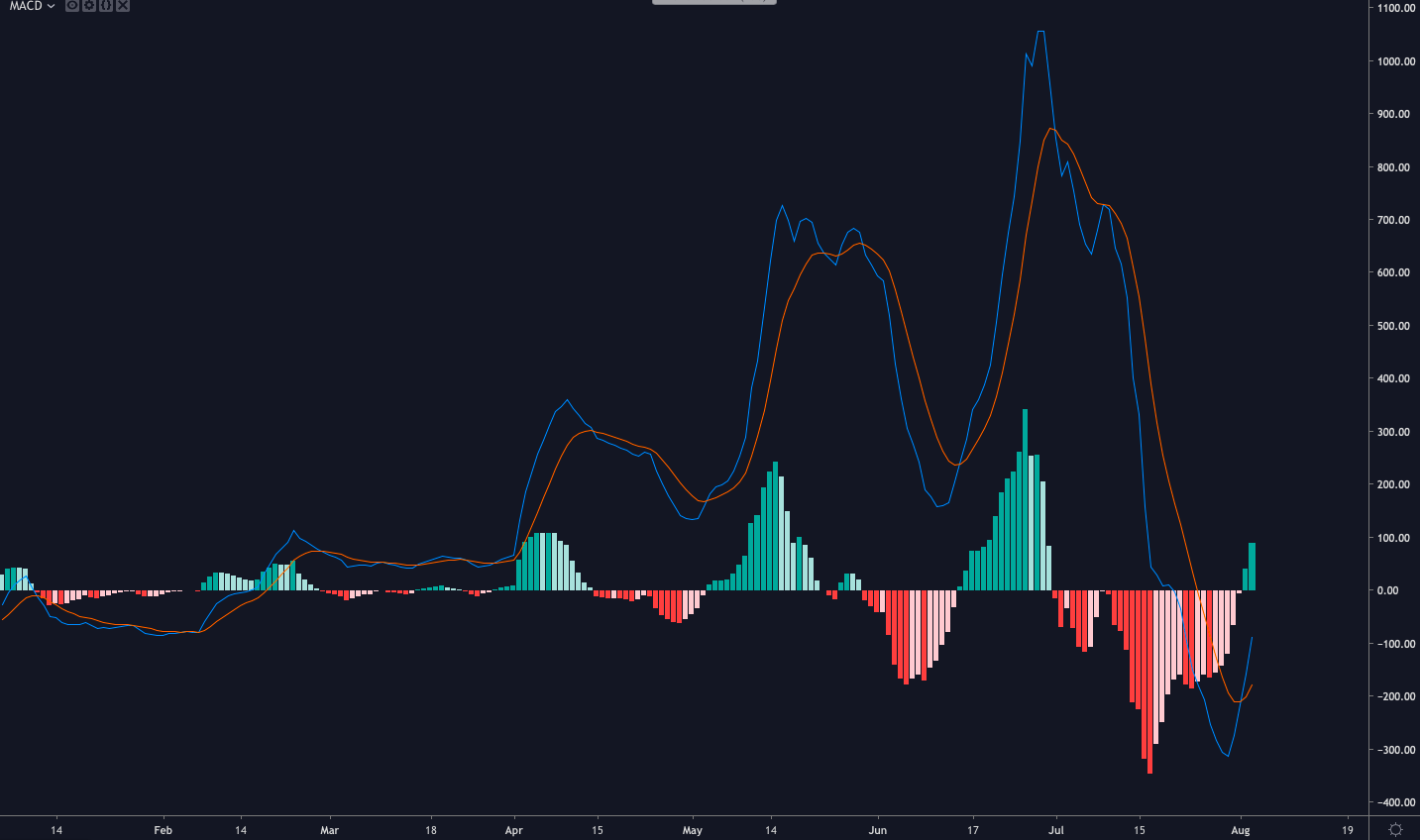Click the -100.00 price scale label
Viewport: 1420px width, 840px height.
pos(1394,644)
